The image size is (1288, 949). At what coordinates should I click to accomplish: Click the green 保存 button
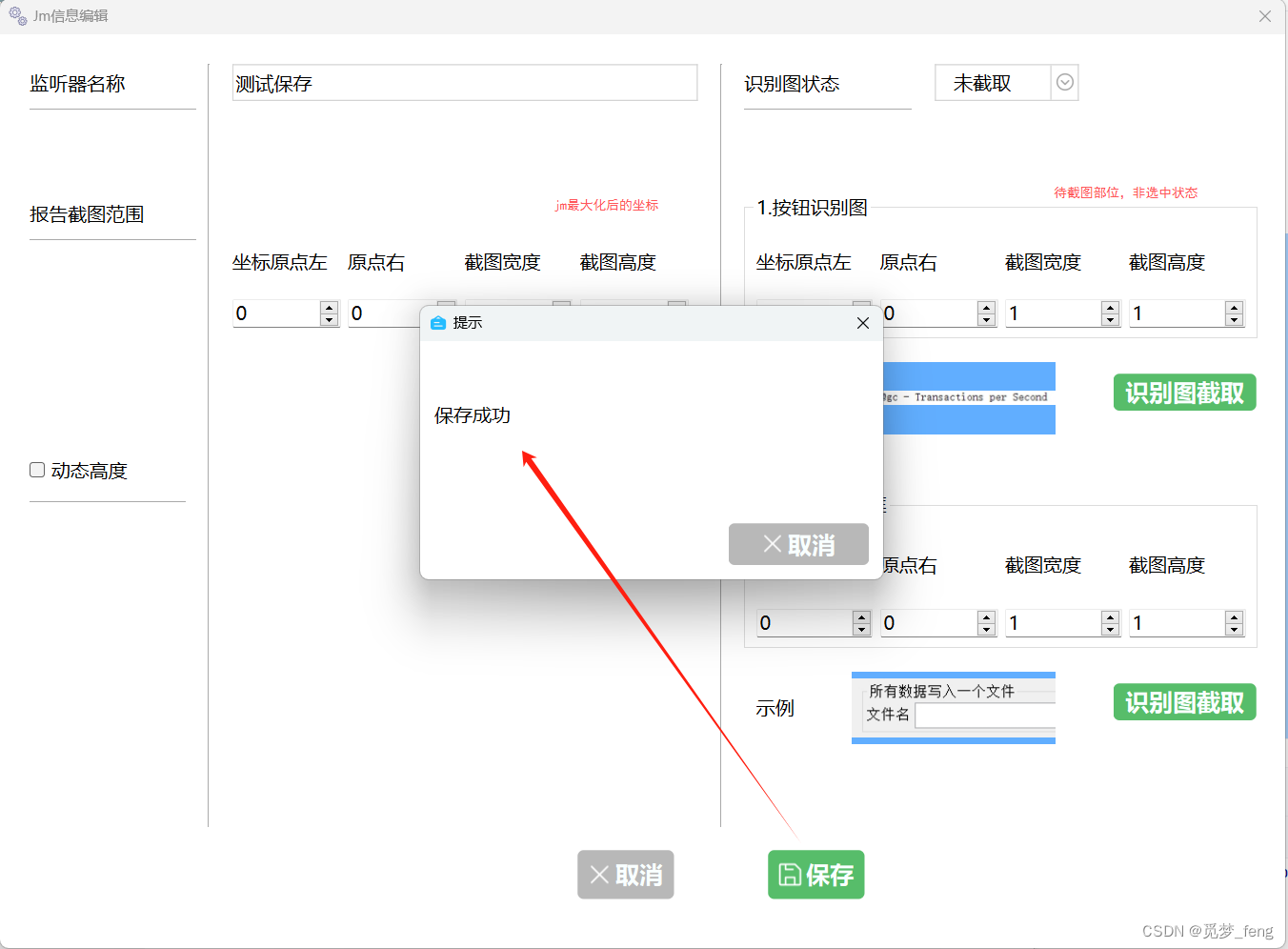pyautogui.click(x=816, y=875)
